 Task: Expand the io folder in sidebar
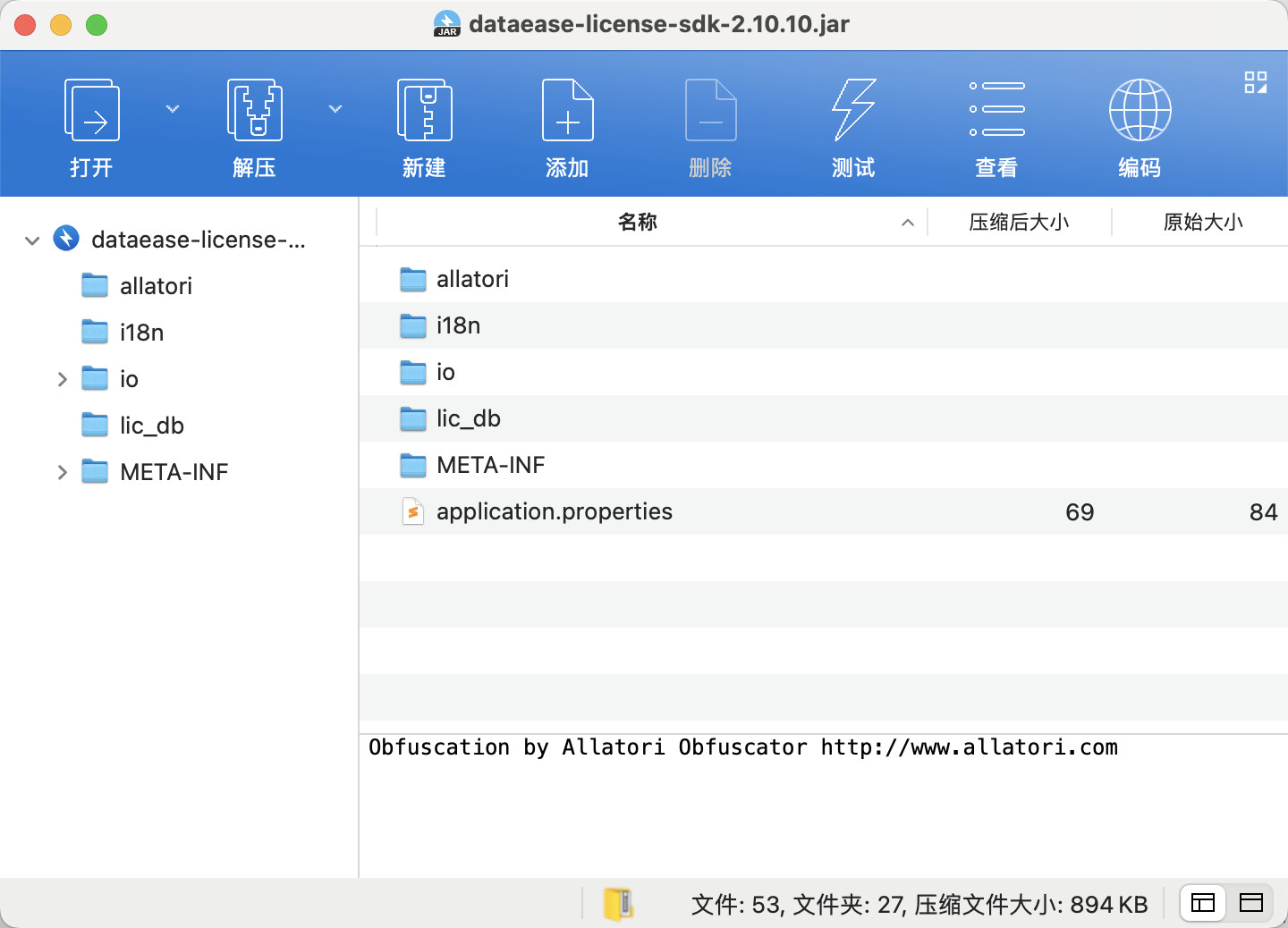pyautogui.click(x=62, y=379)
